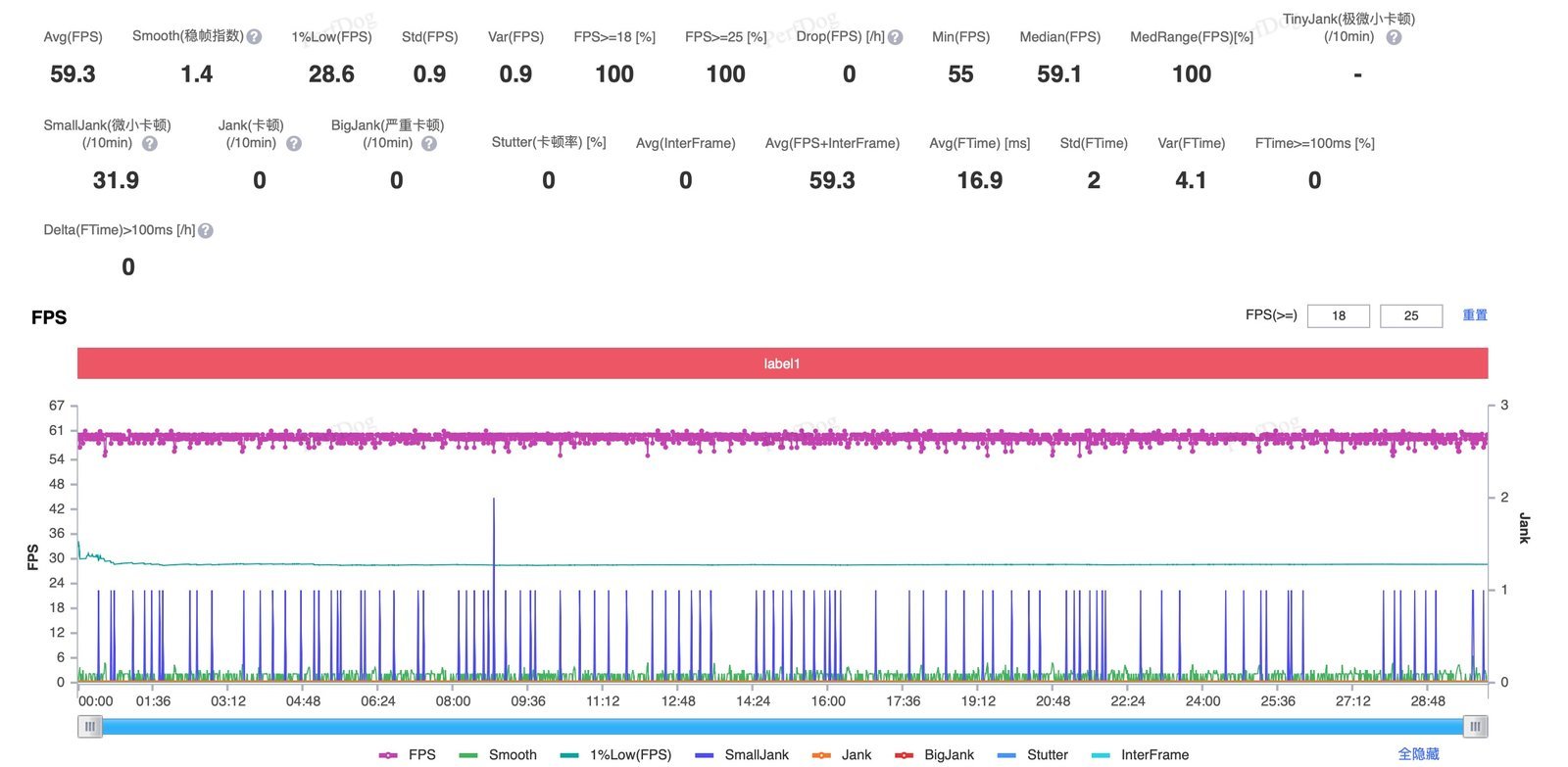Open help icon next to Smooth metric
1568x767 pixels.
[254, 36]
